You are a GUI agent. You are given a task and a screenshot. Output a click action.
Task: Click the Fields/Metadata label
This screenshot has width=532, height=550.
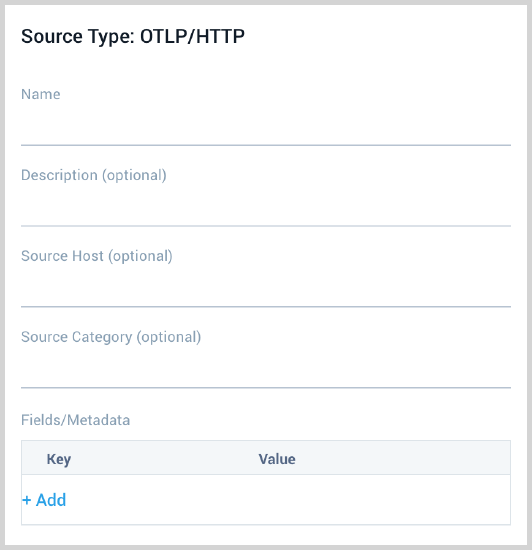pos(75,420)
